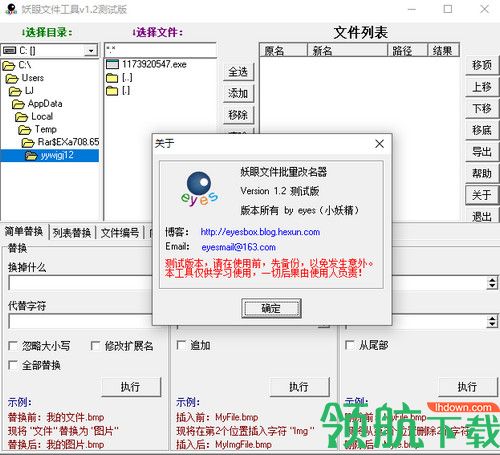Click the 帮助 (help) button
Image resolution: width=500 pixels, height=455 pixels.
point(482,173)
